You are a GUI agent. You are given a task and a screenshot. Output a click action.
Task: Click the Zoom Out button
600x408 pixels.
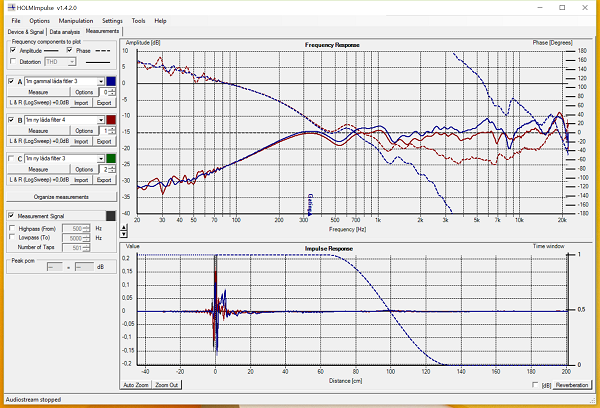click(166, 385)
